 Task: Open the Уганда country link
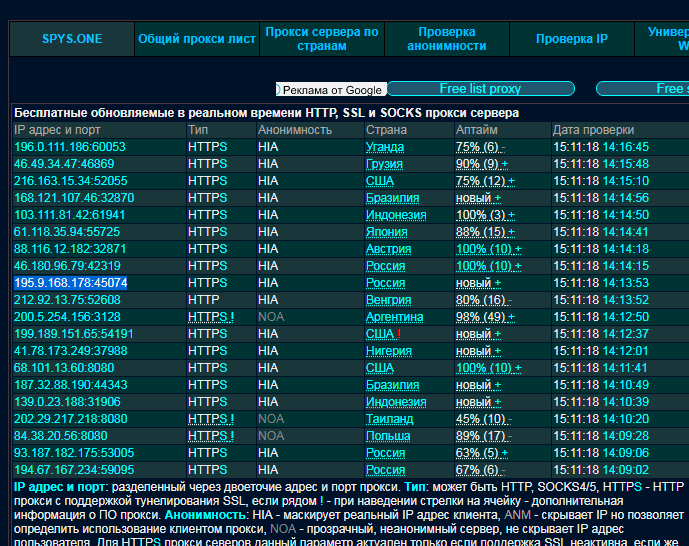pos(385,147)
